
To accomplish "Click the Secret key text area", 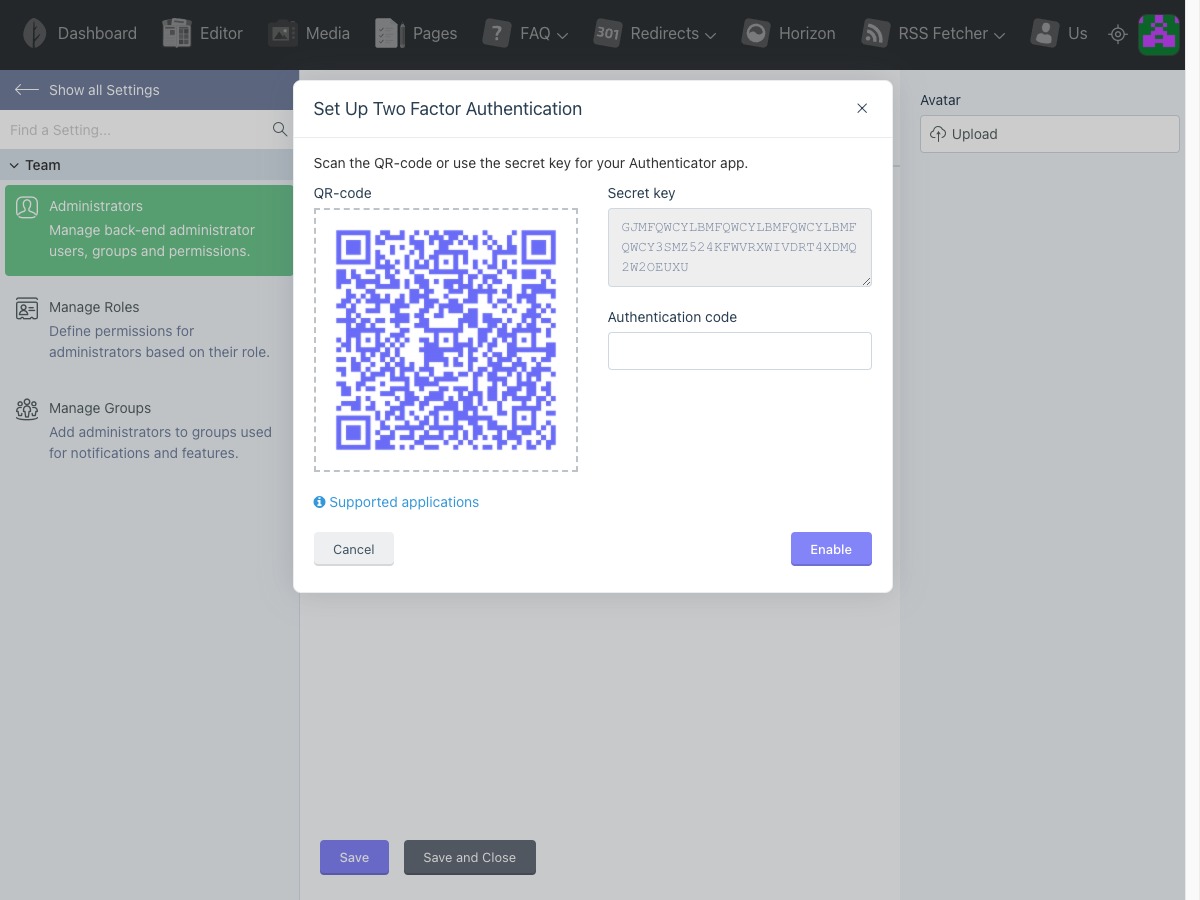I will coord(740,247).
